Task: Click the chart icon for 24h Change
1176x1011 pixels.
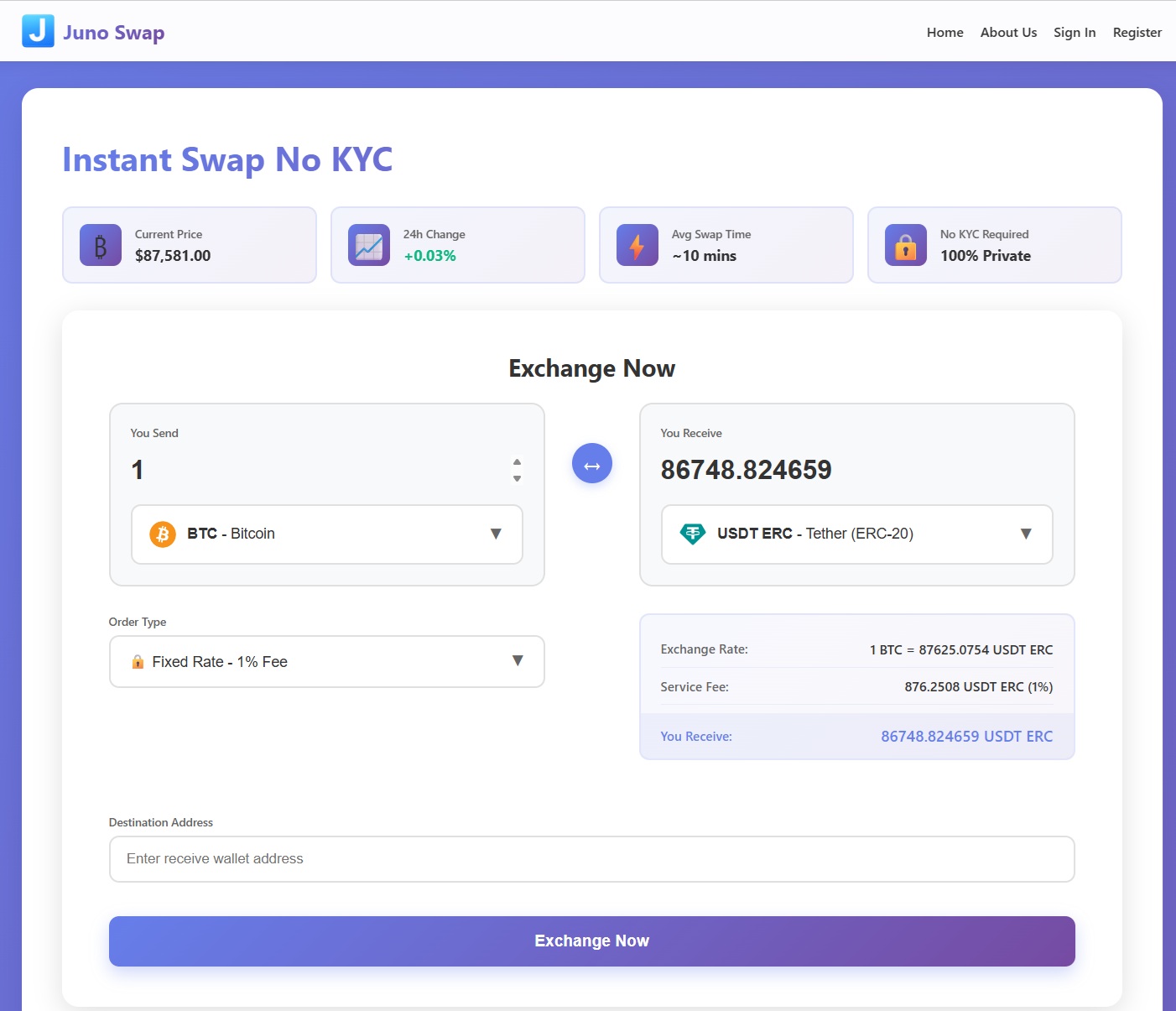Action: [x=369, y=245]
